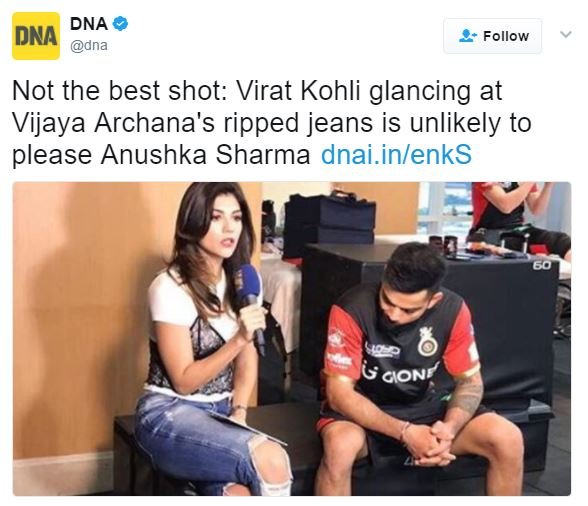The width and height of the screenshot is (588, 506).
Task: Open the attached interview photo
Action: click(292, 339)
